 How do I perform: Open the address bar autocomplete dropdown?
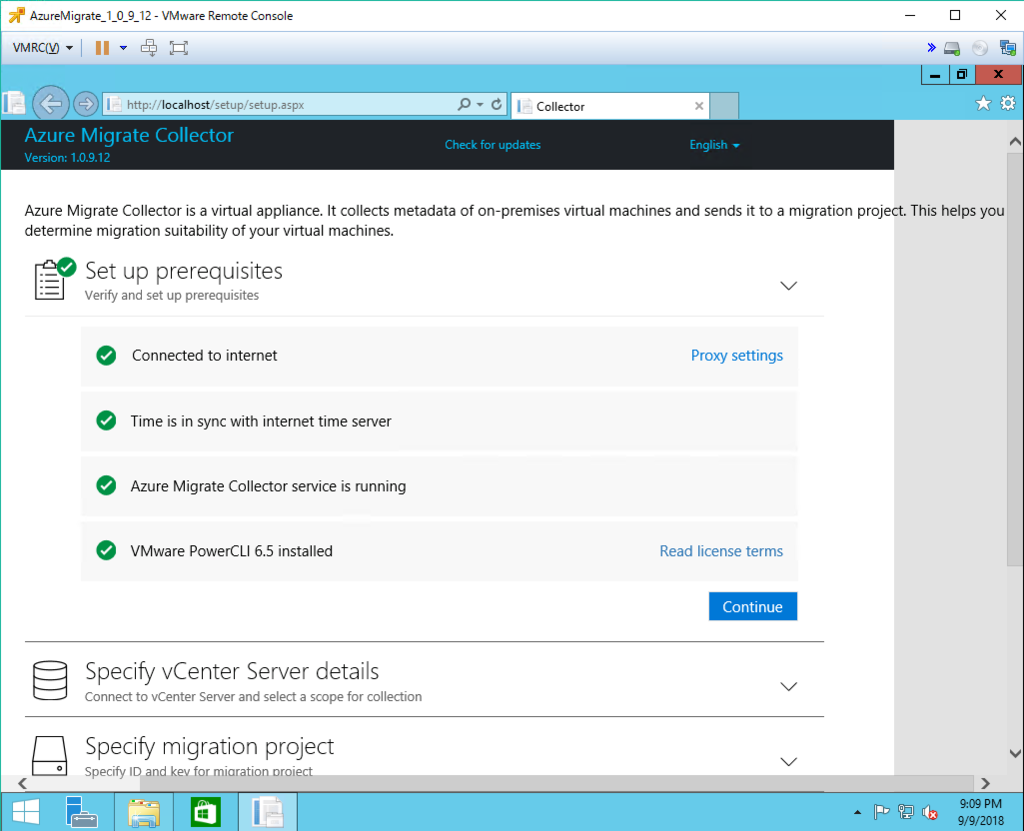point(480,105)
